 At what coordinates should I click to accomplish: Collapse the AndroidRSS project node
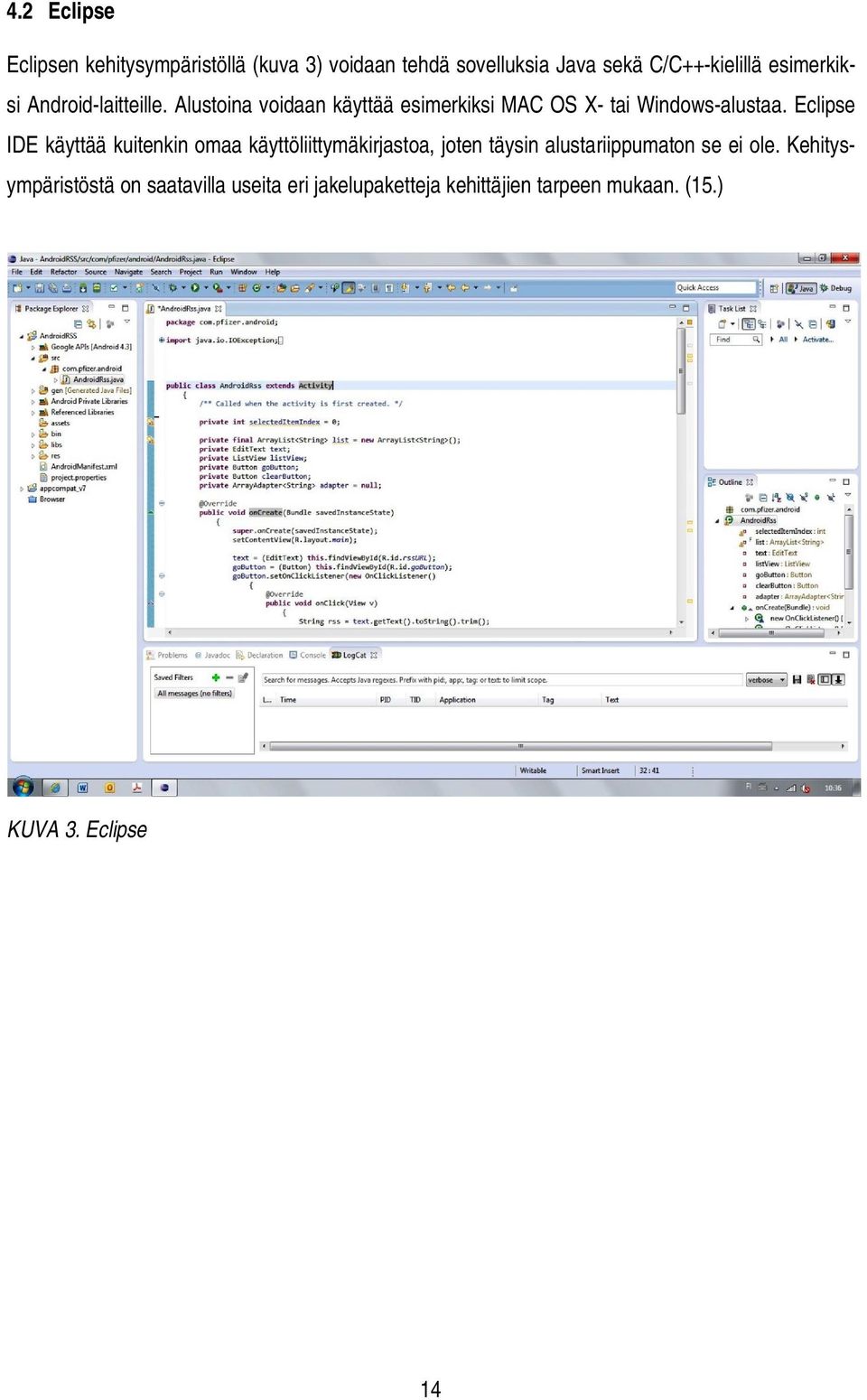click(22, 336)
